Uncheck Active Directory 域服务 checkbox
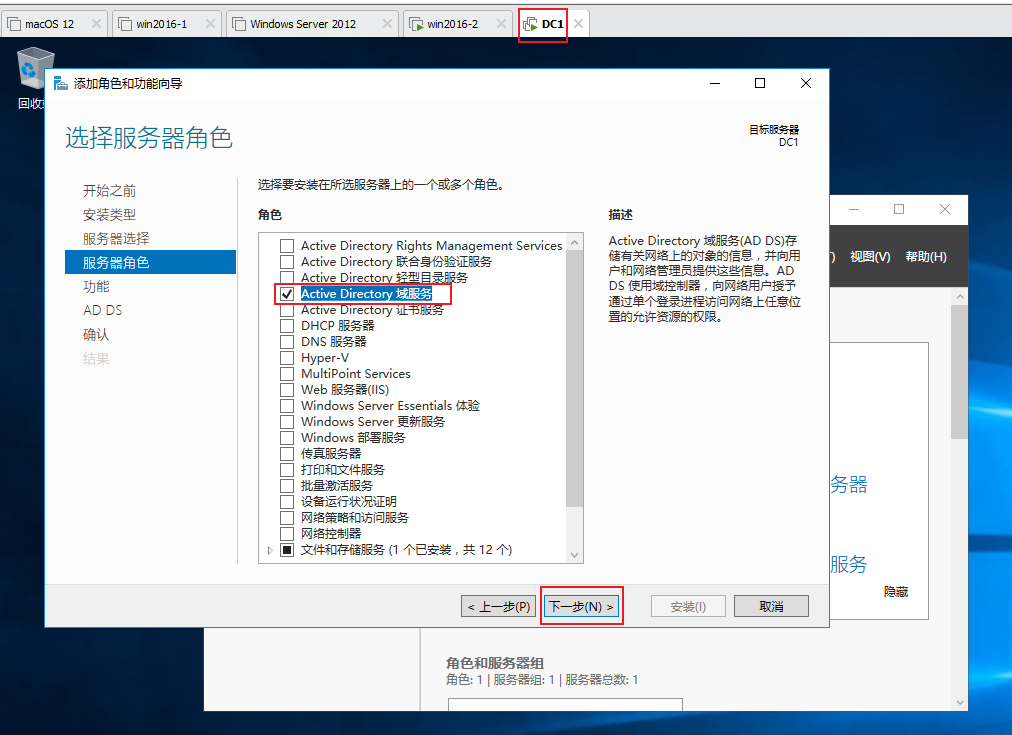This screenshot has height=735, width=1012. pyautogui.click(x=287, y=294)
